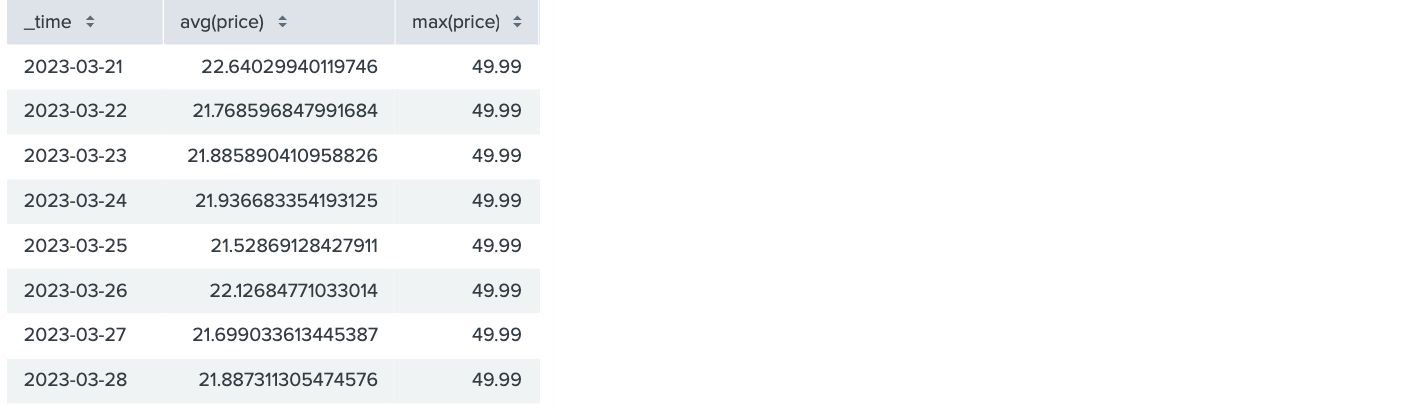
Task: Click the avg(price) column sort arrows
Action: [x=282, y=22]
